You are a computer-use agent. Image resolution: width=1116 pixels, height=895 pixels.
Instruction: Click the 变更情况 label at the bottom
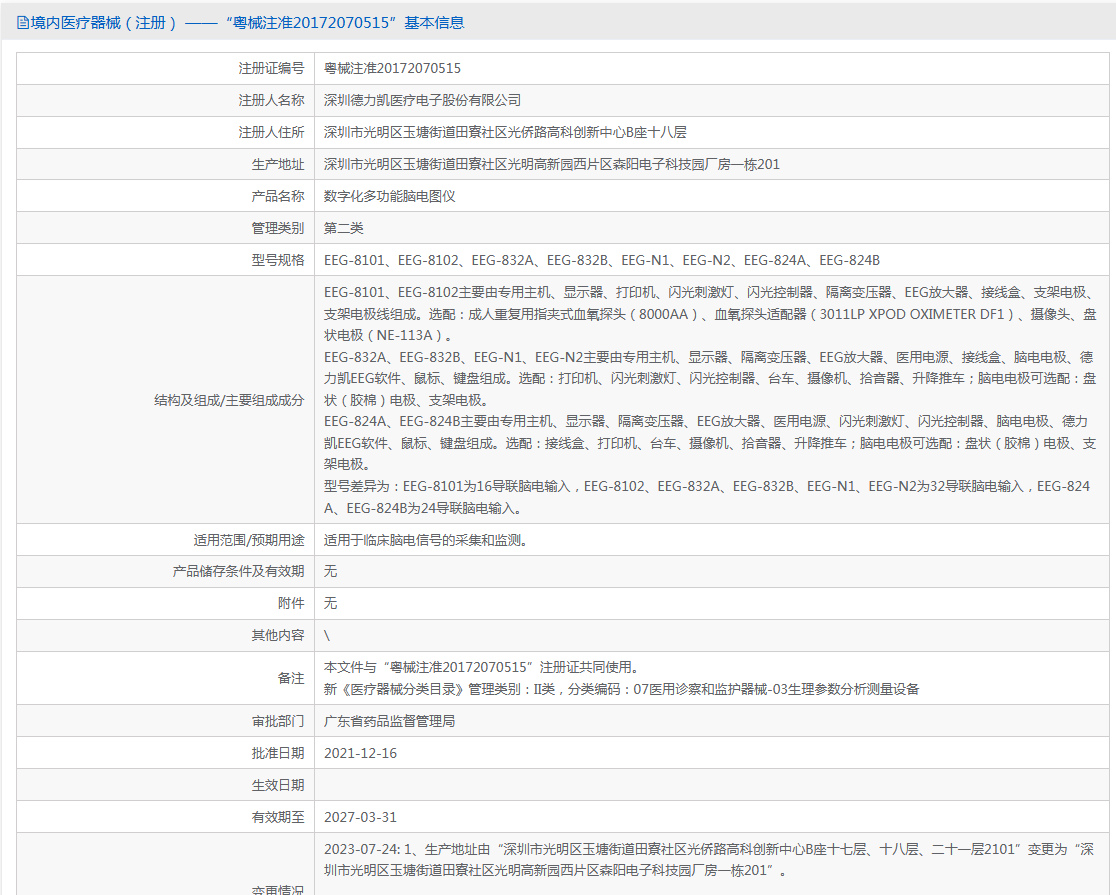[x=278, y=890]
